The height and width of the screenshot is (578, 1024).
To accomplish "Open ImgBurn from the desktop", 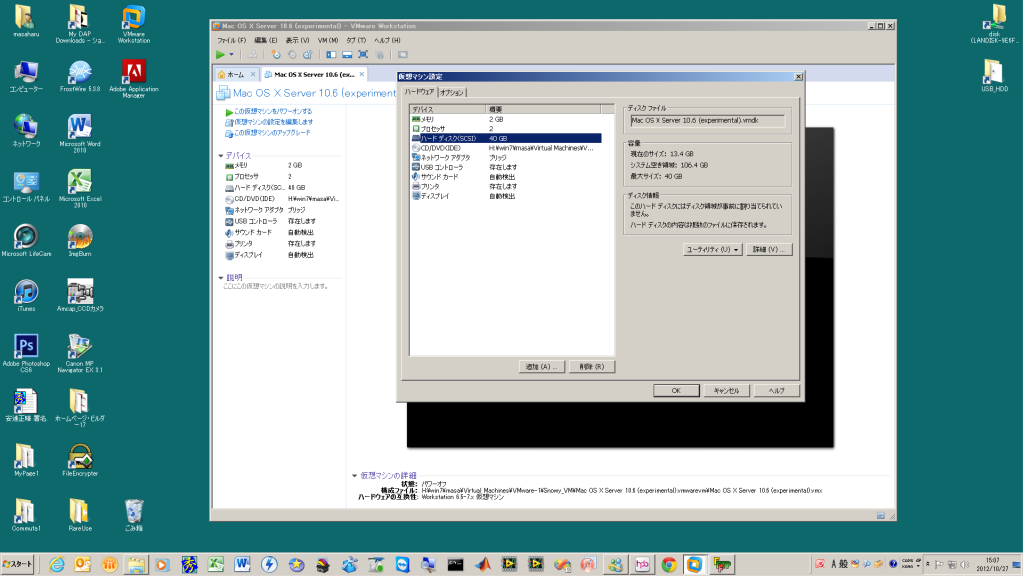I will [80, 238].
